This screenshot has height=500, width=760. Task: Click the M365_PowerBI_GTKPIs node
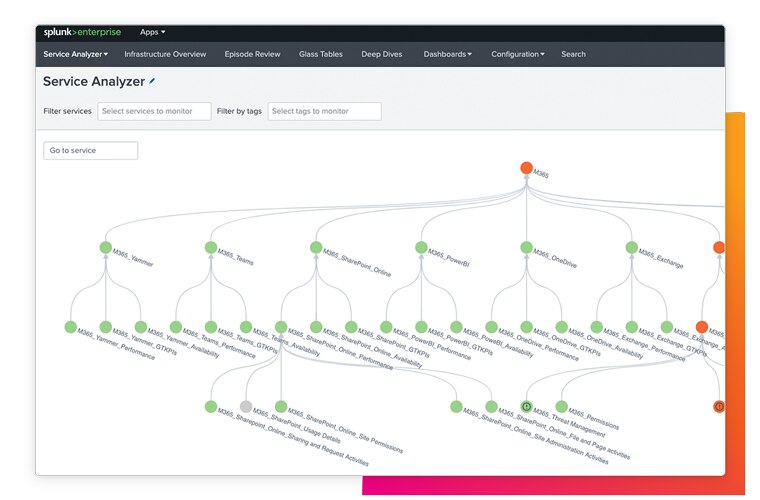pos(421,327)
